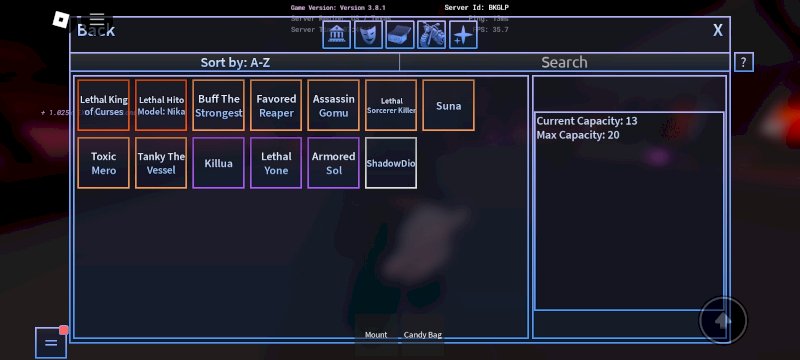Select the Assassin Gomu unit
This screenshot has height=360, width=800.
click(334, 105)
